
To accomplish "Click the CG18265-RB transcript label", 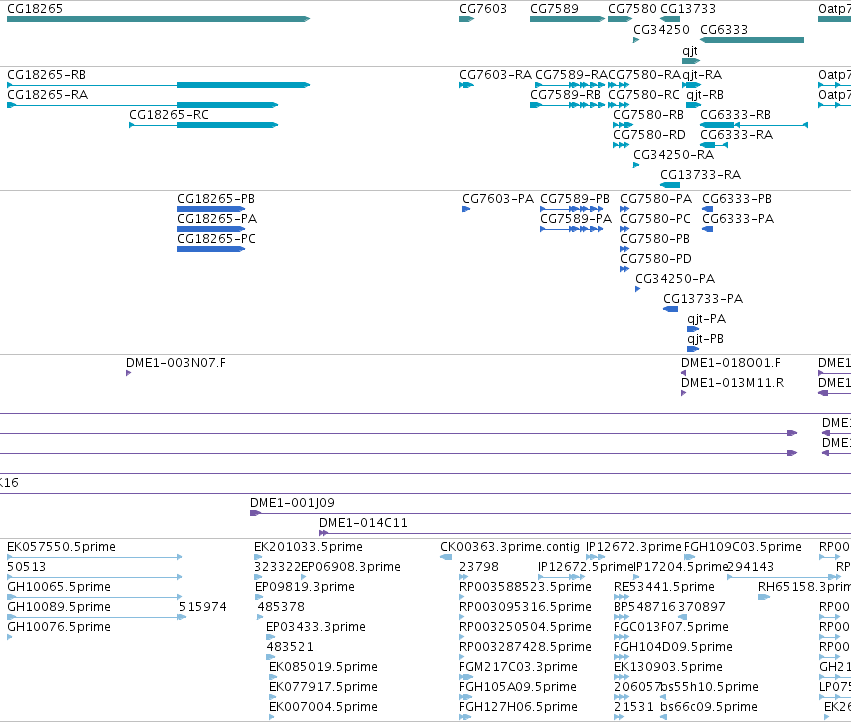I will point(47,74).
